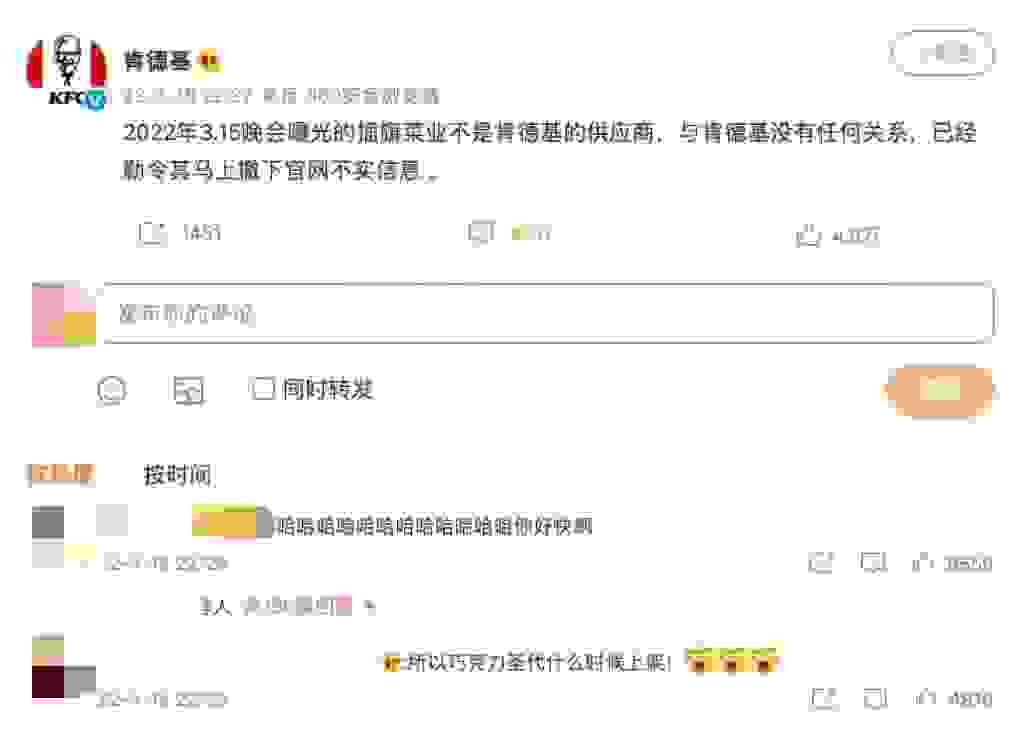Click the image upload icon in comment toolbar
The image size is (1024, 730).
(x=189, y=390)
